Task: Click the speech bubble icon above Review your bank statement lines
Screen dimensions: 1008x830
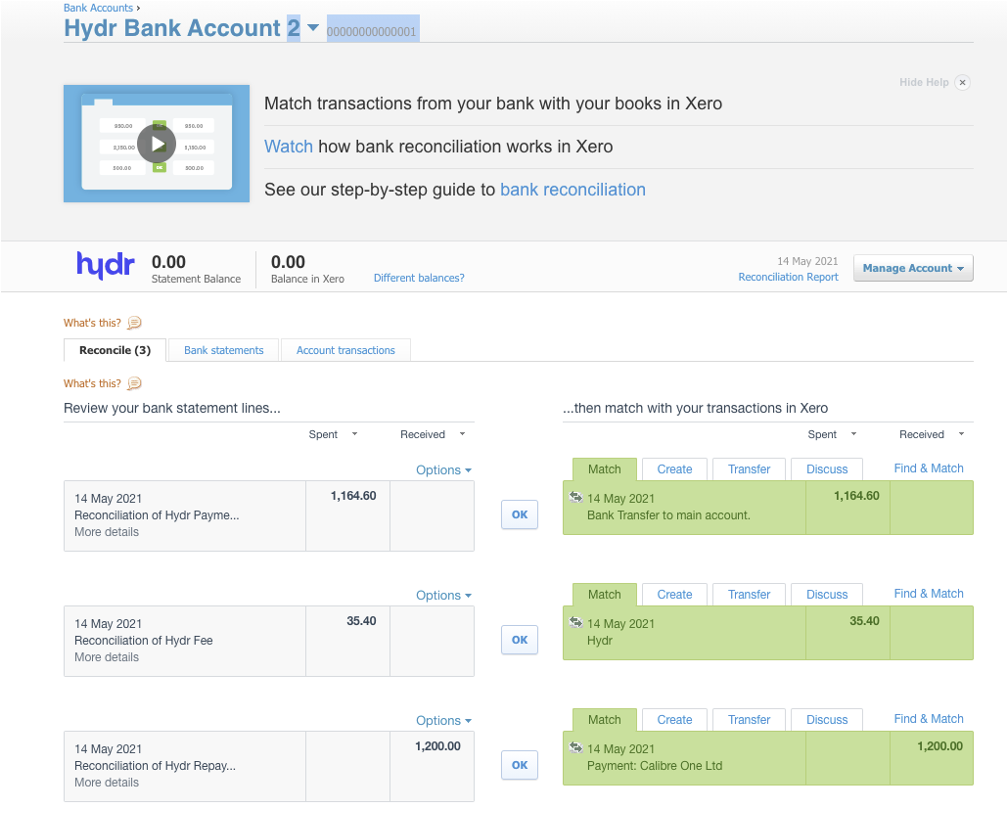Action: (x=134, y=383)
